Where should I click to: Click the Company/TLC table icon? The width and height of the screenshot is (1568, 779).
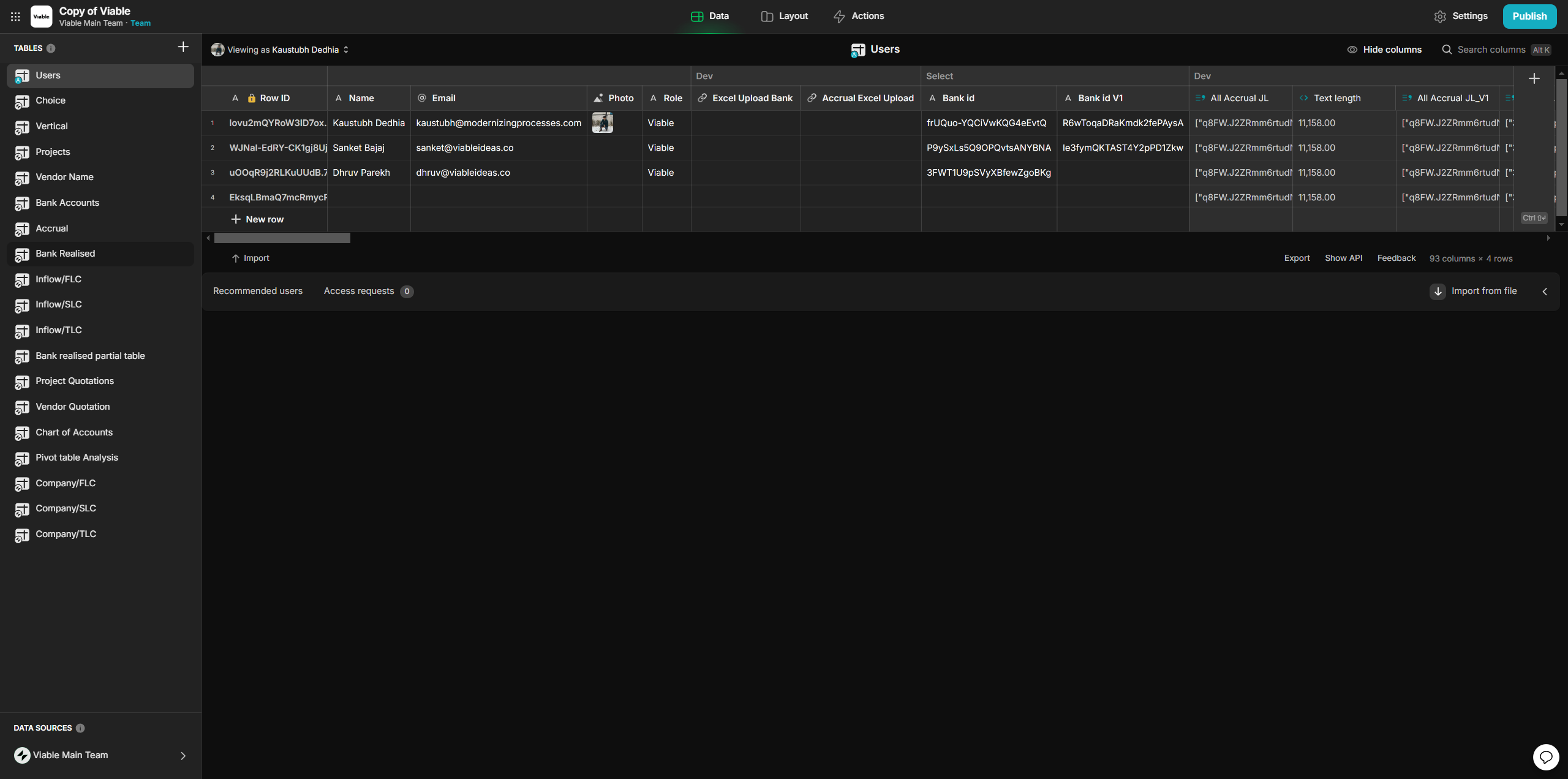pos(22,535)
